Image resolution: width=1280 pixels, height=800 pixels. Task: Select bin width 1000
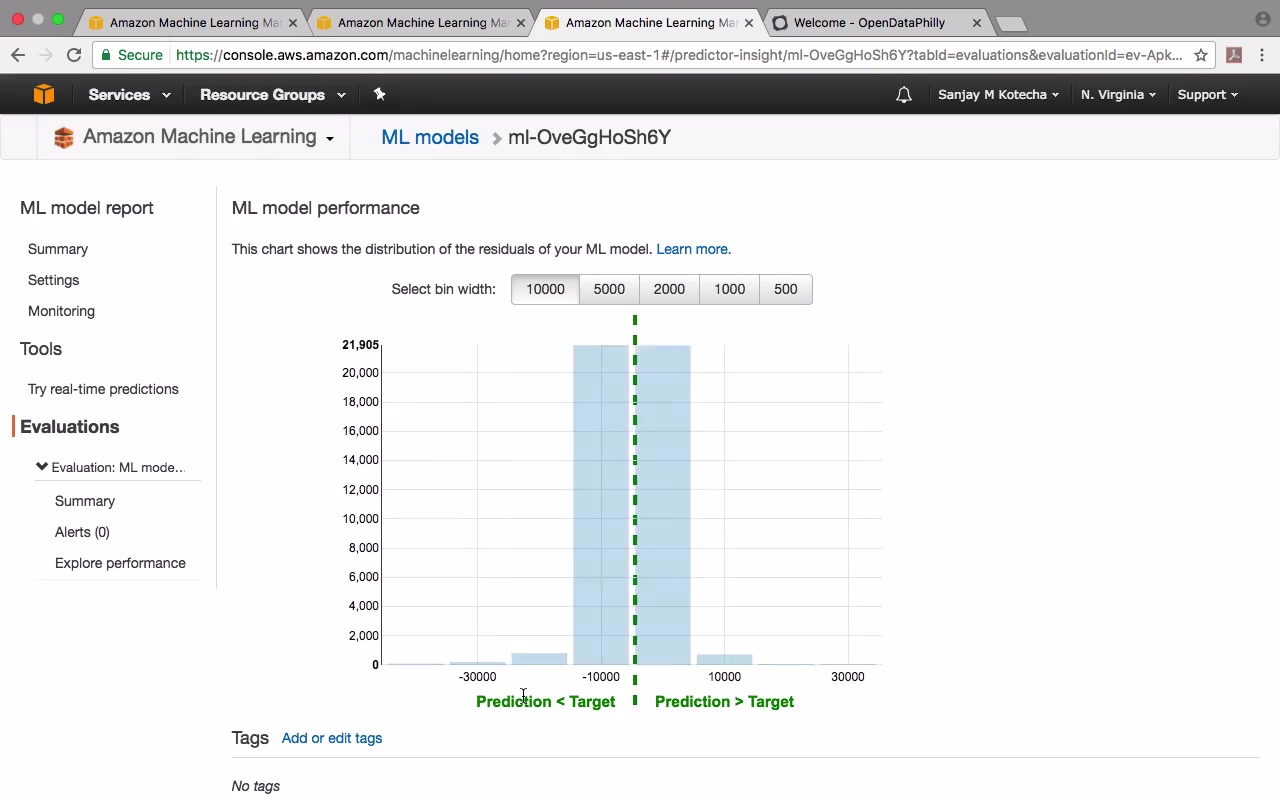click(729, 289)
